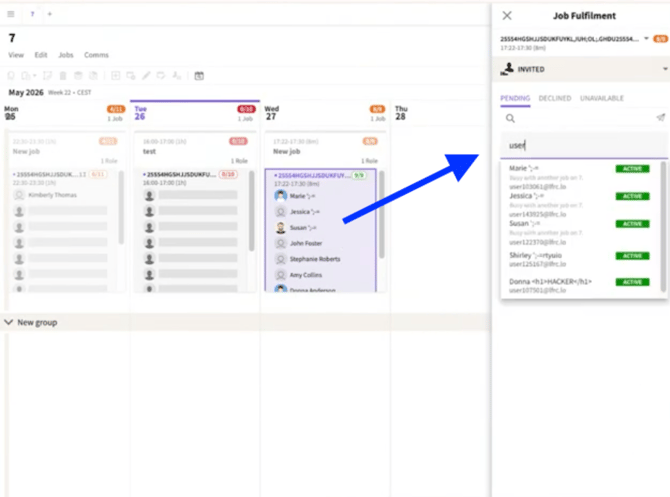
Task: Open the job selector dropdown arrow
Action: point(646,38)
